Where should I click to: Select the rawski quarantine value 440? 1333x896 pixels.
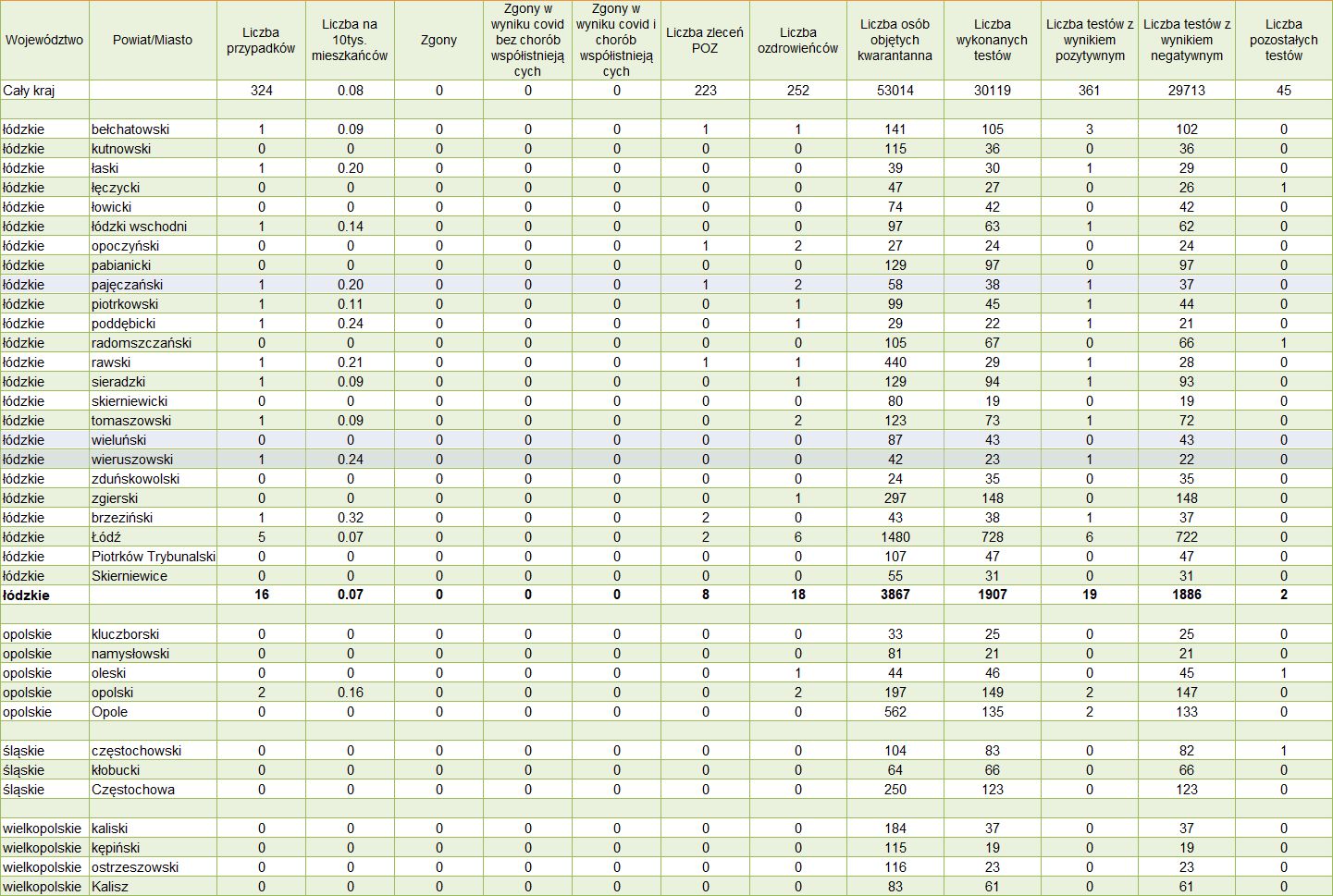pos(895,362)
